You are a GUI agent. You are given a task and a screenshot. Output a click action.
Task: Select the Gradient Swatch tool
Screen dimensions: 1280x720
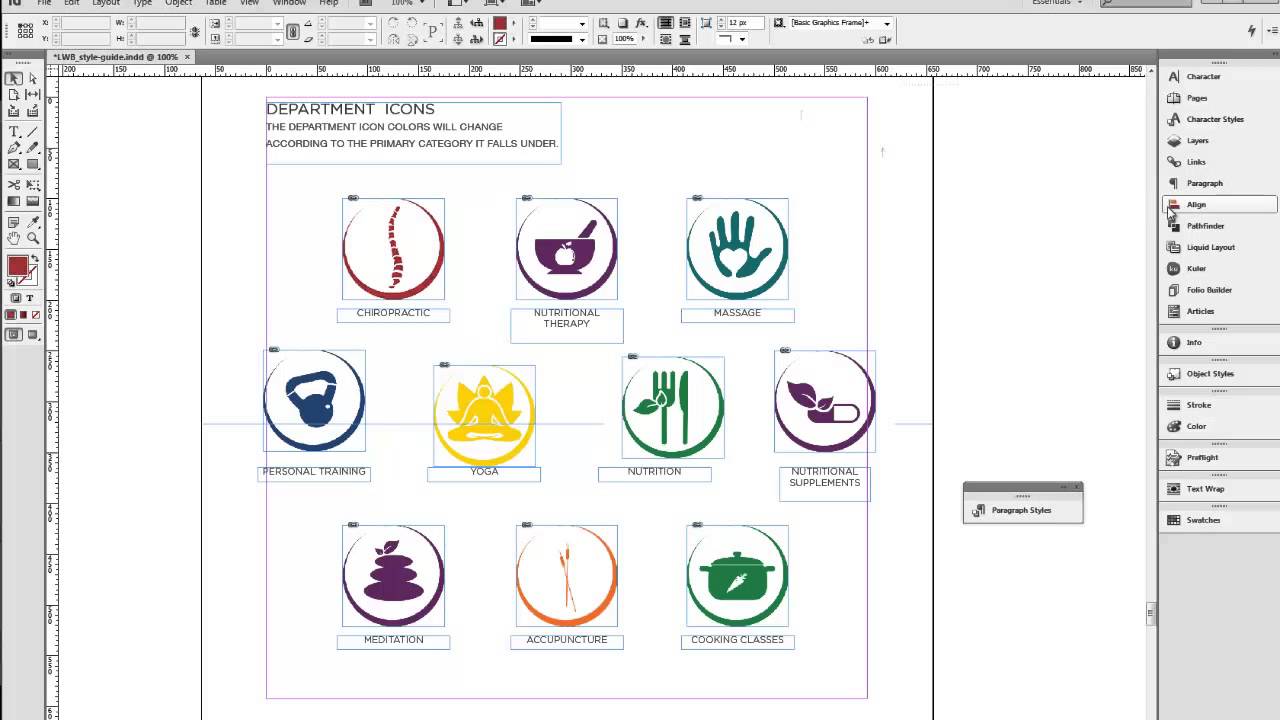[x=14, y=201]
